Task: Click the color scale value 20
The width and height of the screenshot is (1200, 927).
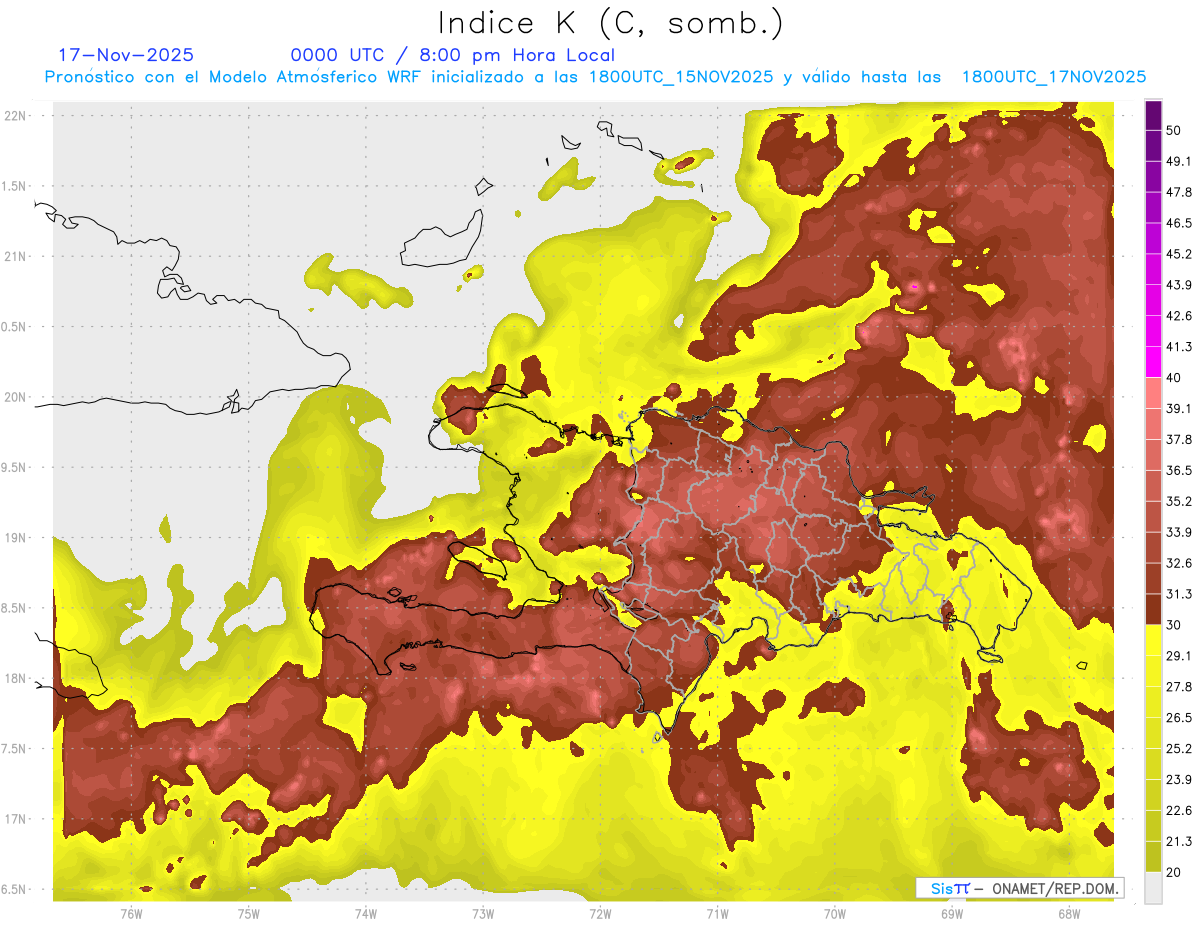Action: click(1174, 873)
